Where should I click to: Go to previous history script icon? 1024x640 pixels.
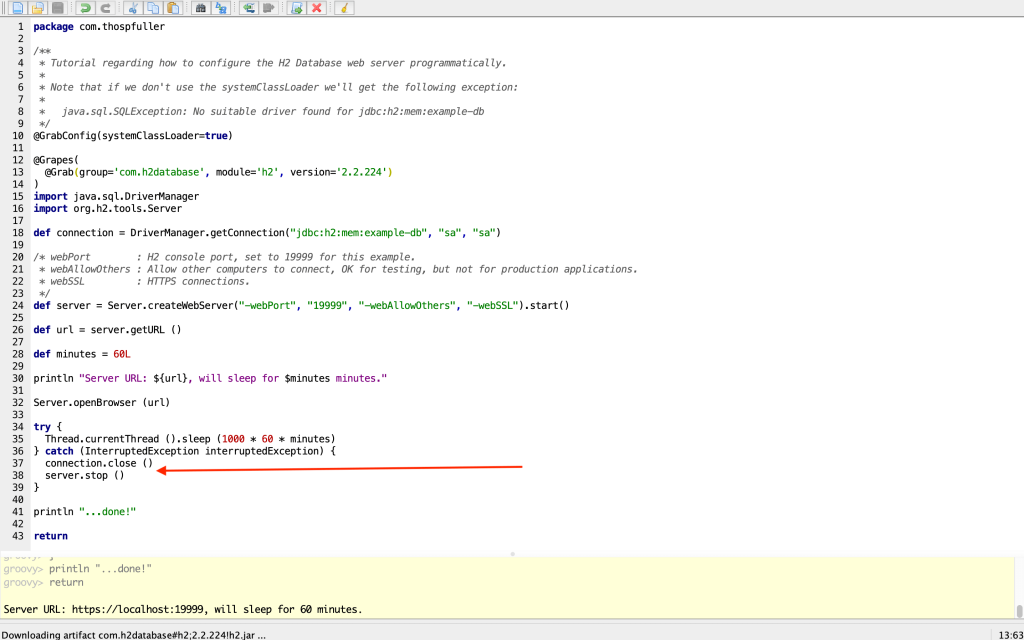pyautogui.click(x=248, y=8)
